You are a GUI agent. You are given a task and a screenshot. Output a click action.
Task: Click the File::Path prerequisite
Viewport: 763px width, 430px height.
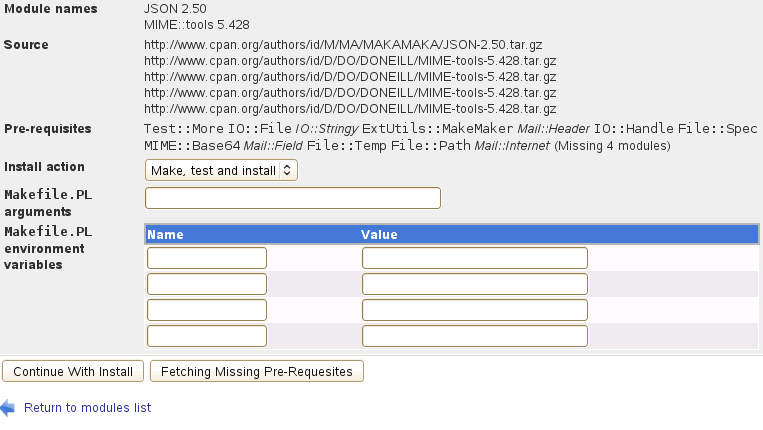click(x=431, y=146)
